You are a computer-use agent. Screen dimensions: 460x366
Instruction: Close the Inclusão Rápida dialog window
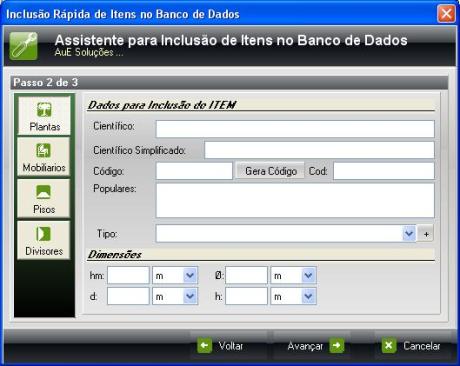coord(446,14)
